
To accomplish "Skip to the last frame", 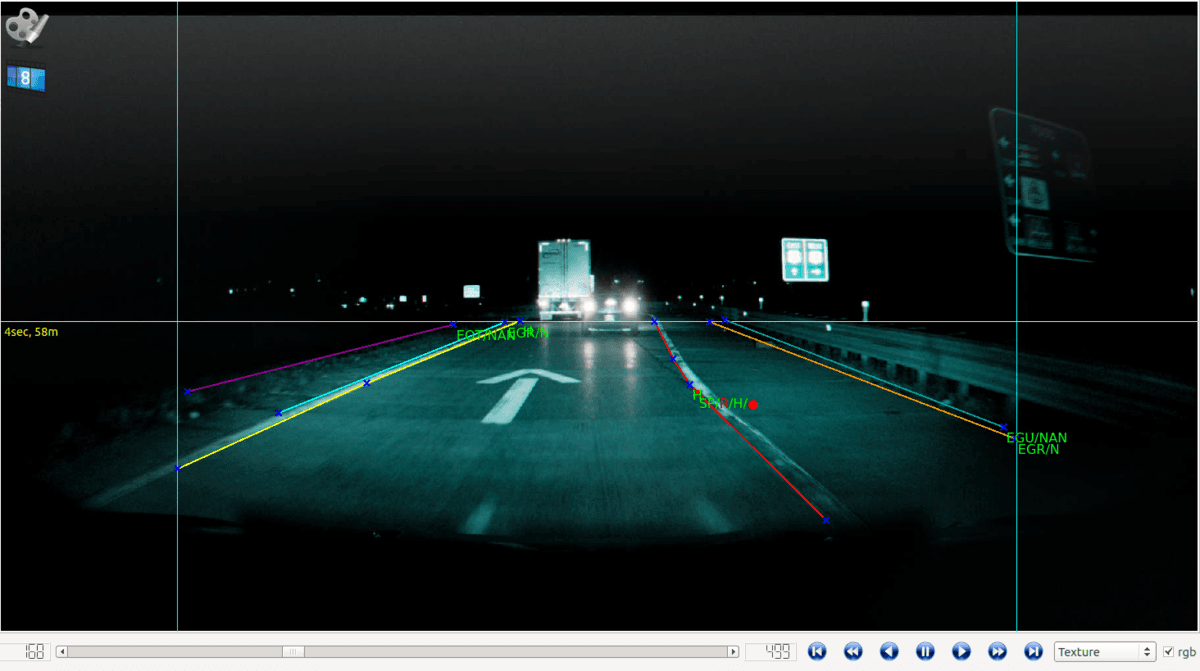I will (x=1034, y=651).
